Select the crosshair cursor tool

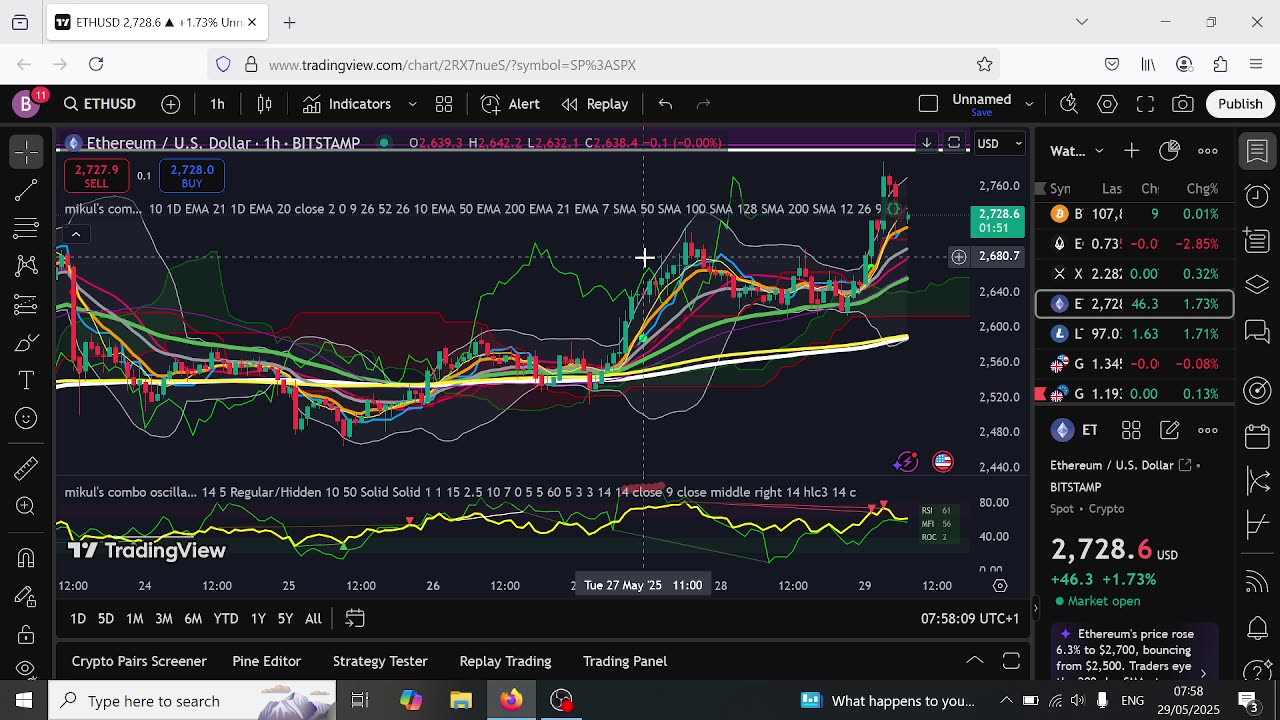point(26,151)
